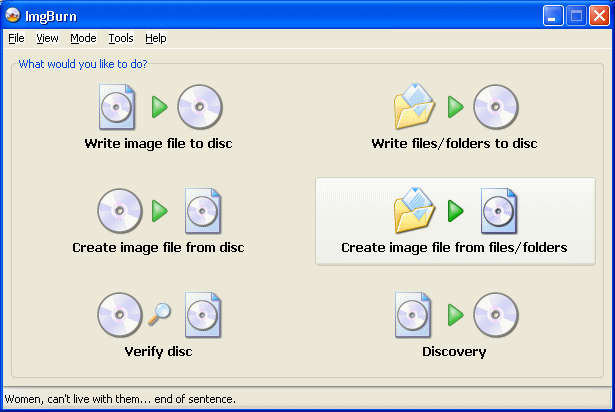Open the Help menu
615x412 pixels.
[x=156, y=38]
